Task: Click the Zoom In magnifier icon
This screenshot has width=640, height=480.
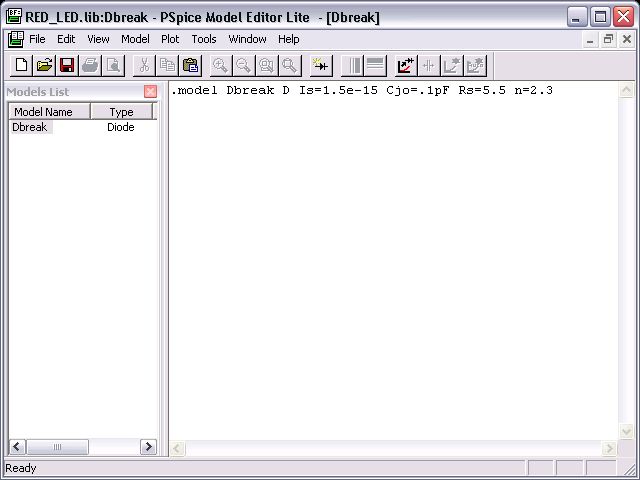Action: (x=221, y=65)
